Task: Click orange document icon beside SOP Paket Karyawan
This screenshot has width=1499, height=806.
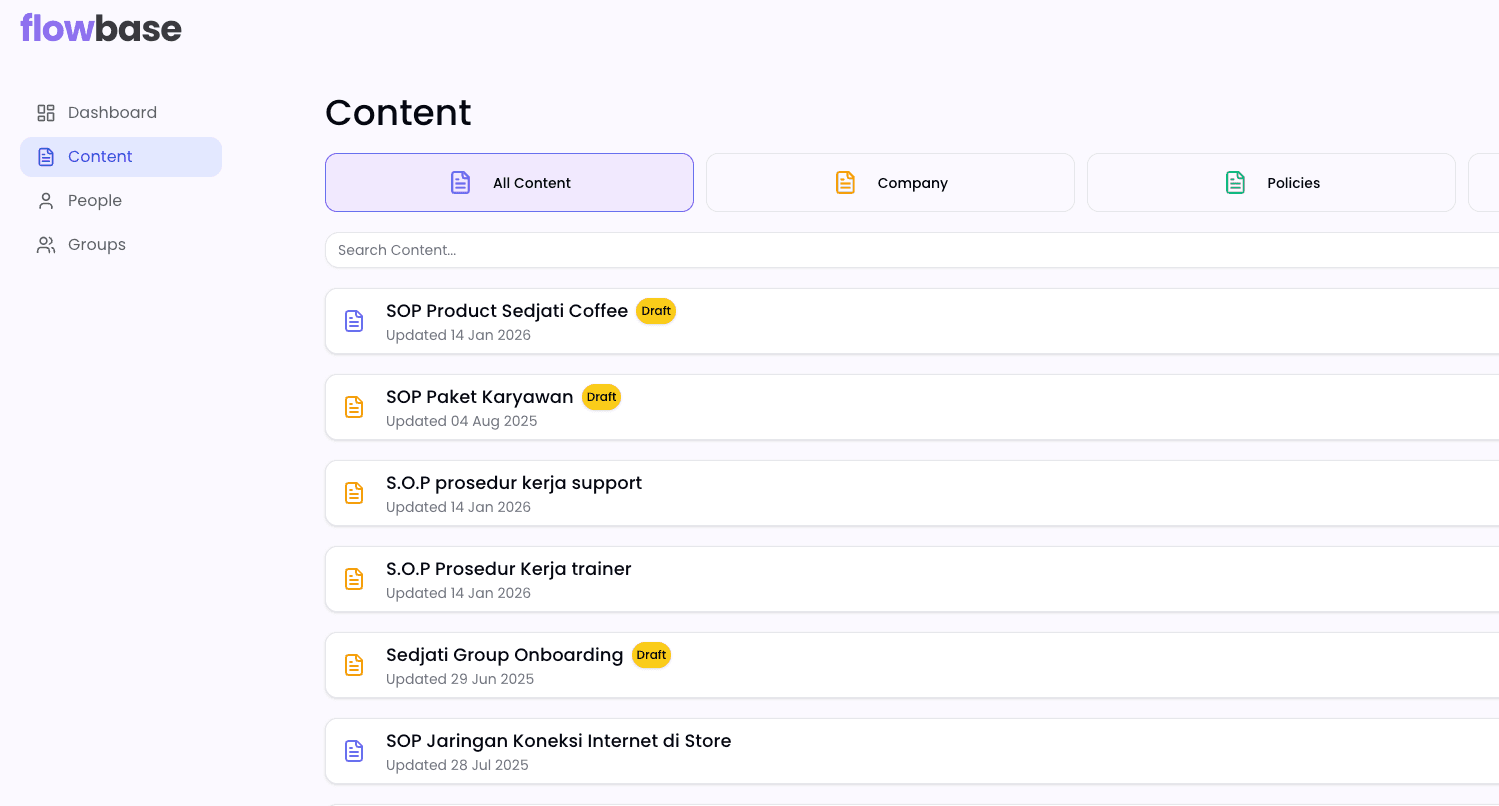Action: [x=354, y=407]
